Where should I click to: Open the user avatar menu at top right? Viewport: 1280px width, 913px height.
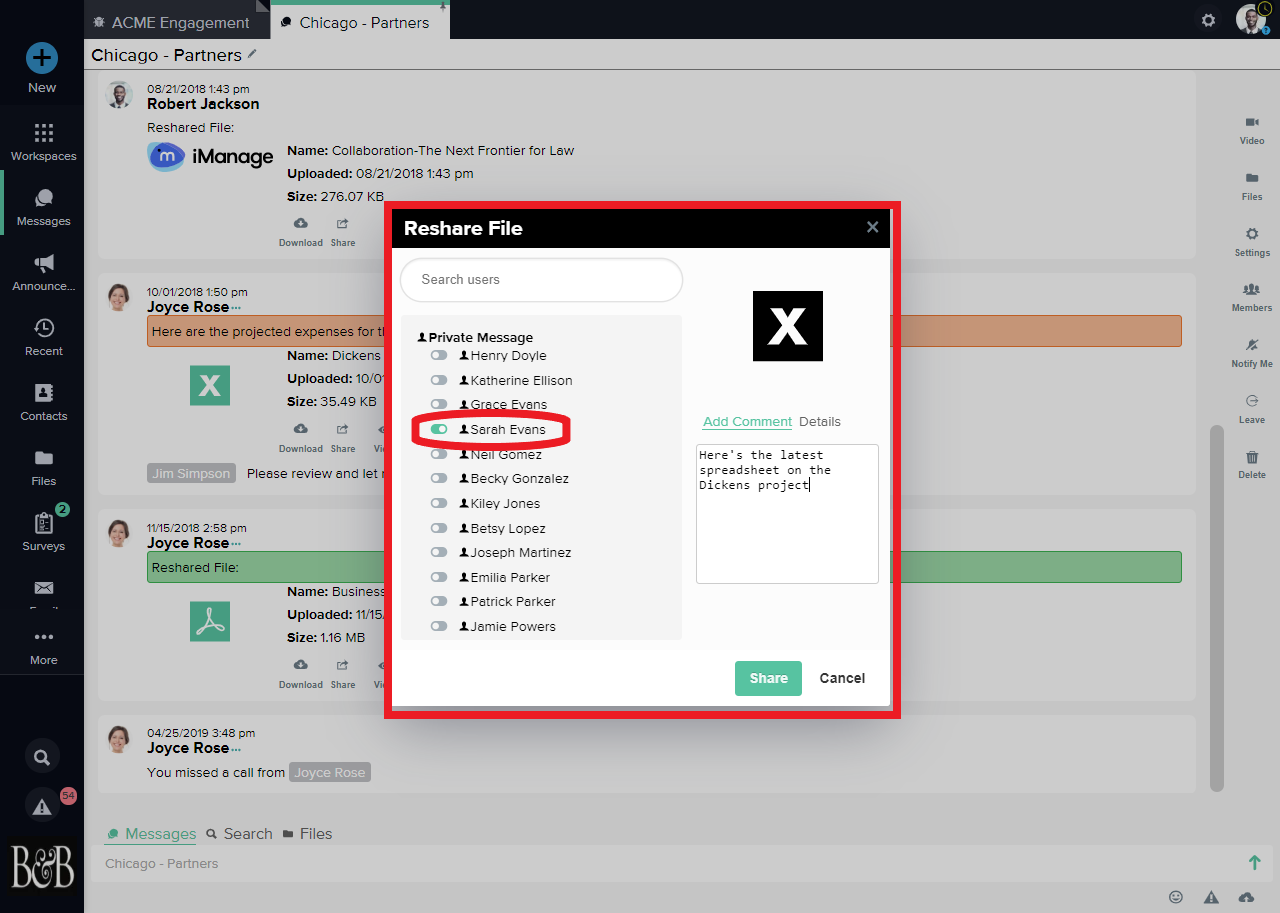[x=1250, y=19]
